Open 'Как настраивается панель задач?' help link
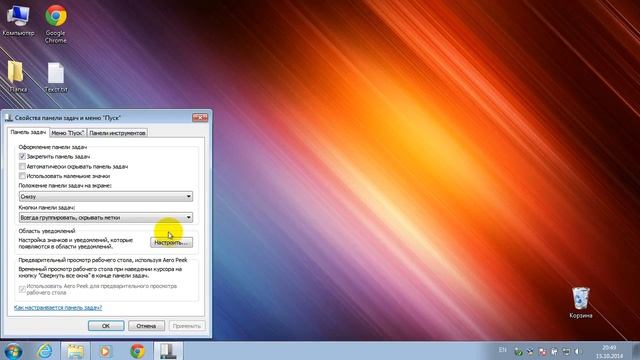The width and height of the screenshot is (640, 360). coord(58,307)
